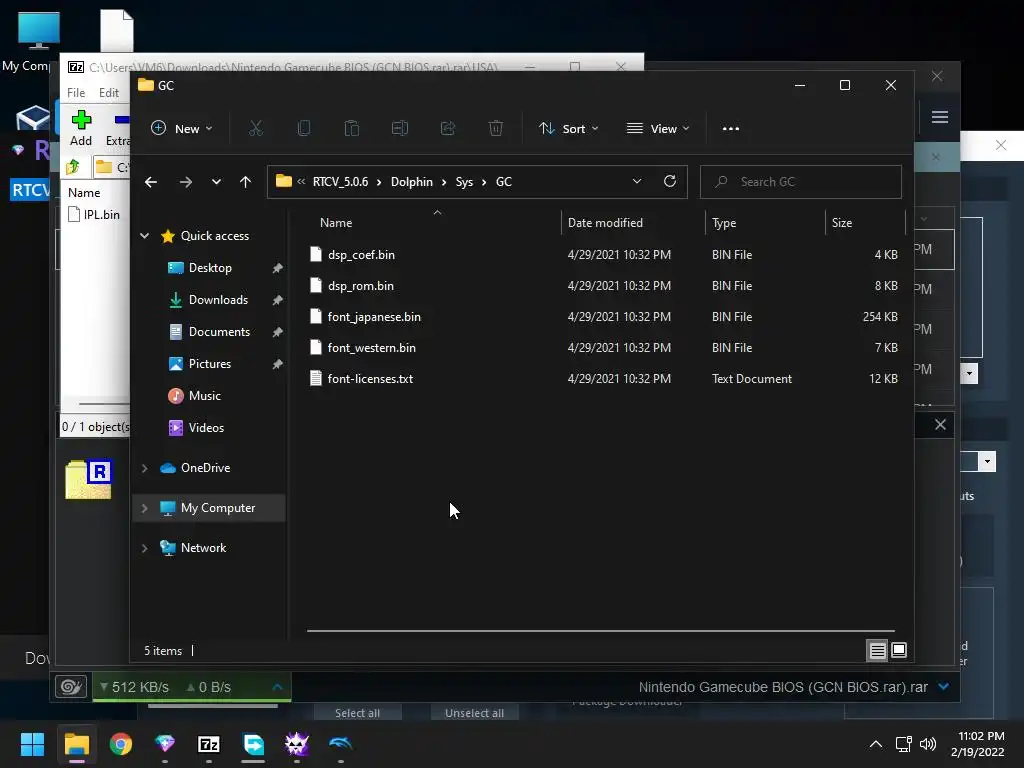Open Windows Start menu

[x=32, y=744]
